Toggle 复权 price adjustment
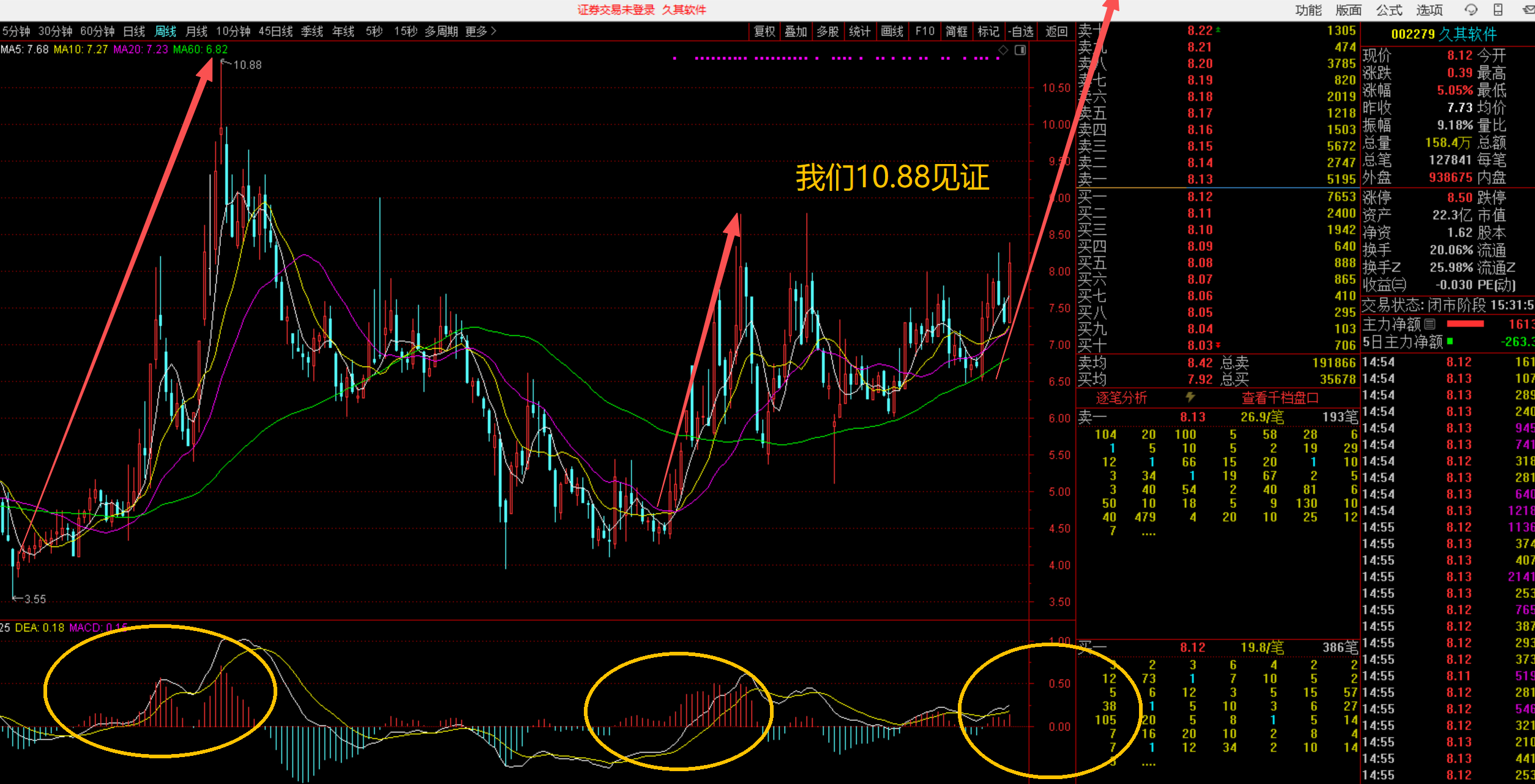The width and height of the screenshot is (1535, 784). pyautogui.click(x=764, y=31)
